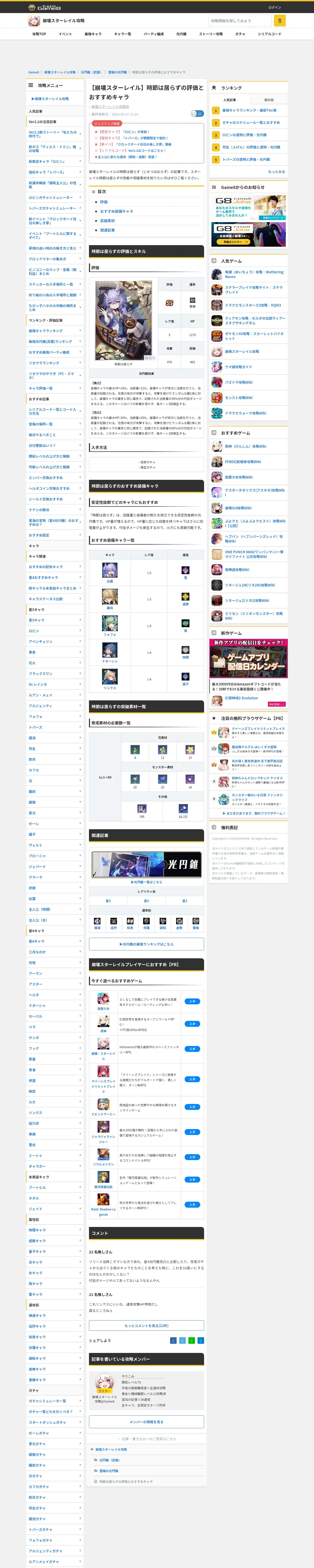Click もっとみる under the ranking list
Viewport: 314px width, 1568px height.
pos(276,172)
